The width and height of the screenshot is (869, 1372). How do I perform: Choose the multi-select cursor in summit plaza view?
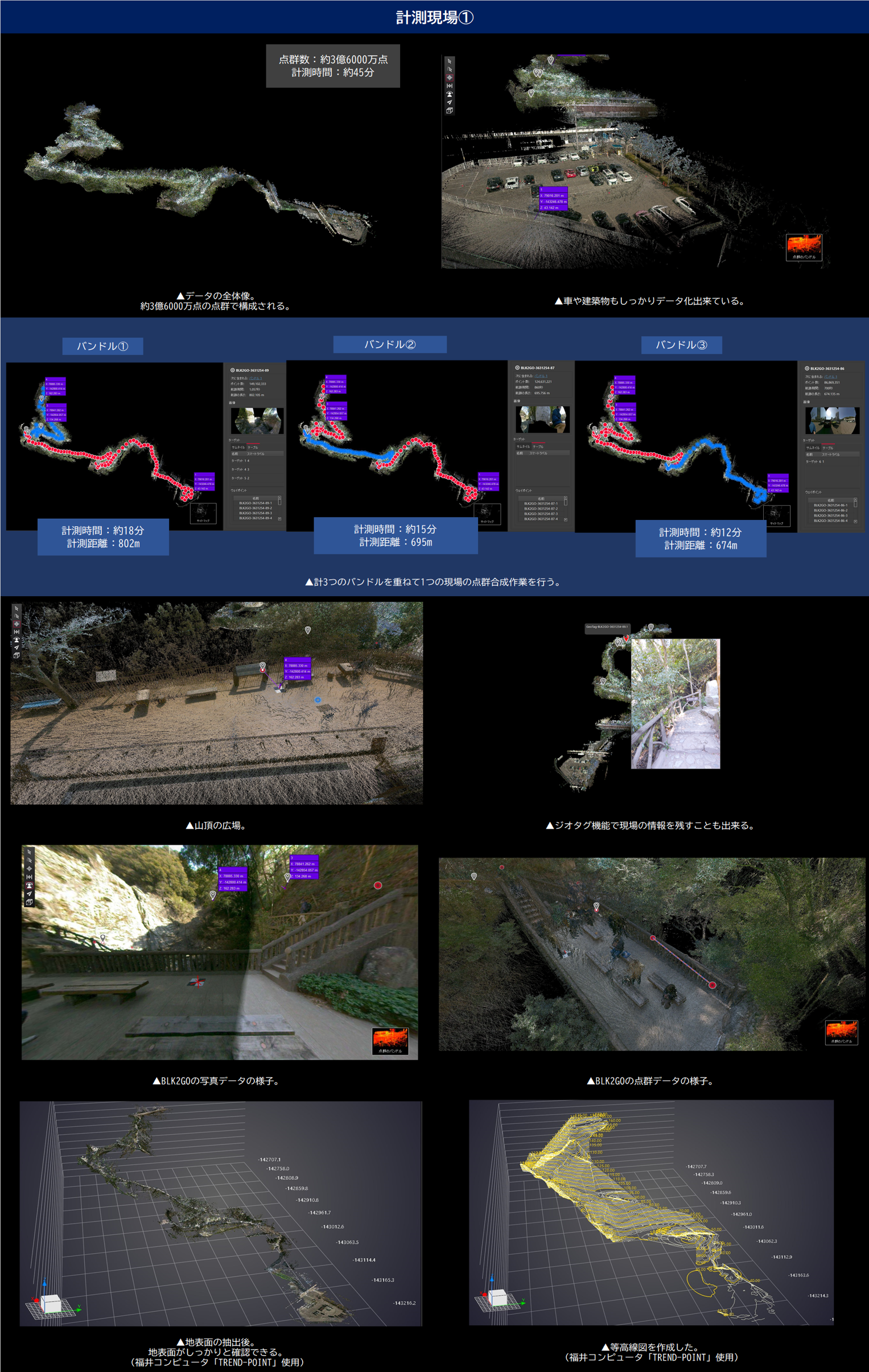[17, 617]
